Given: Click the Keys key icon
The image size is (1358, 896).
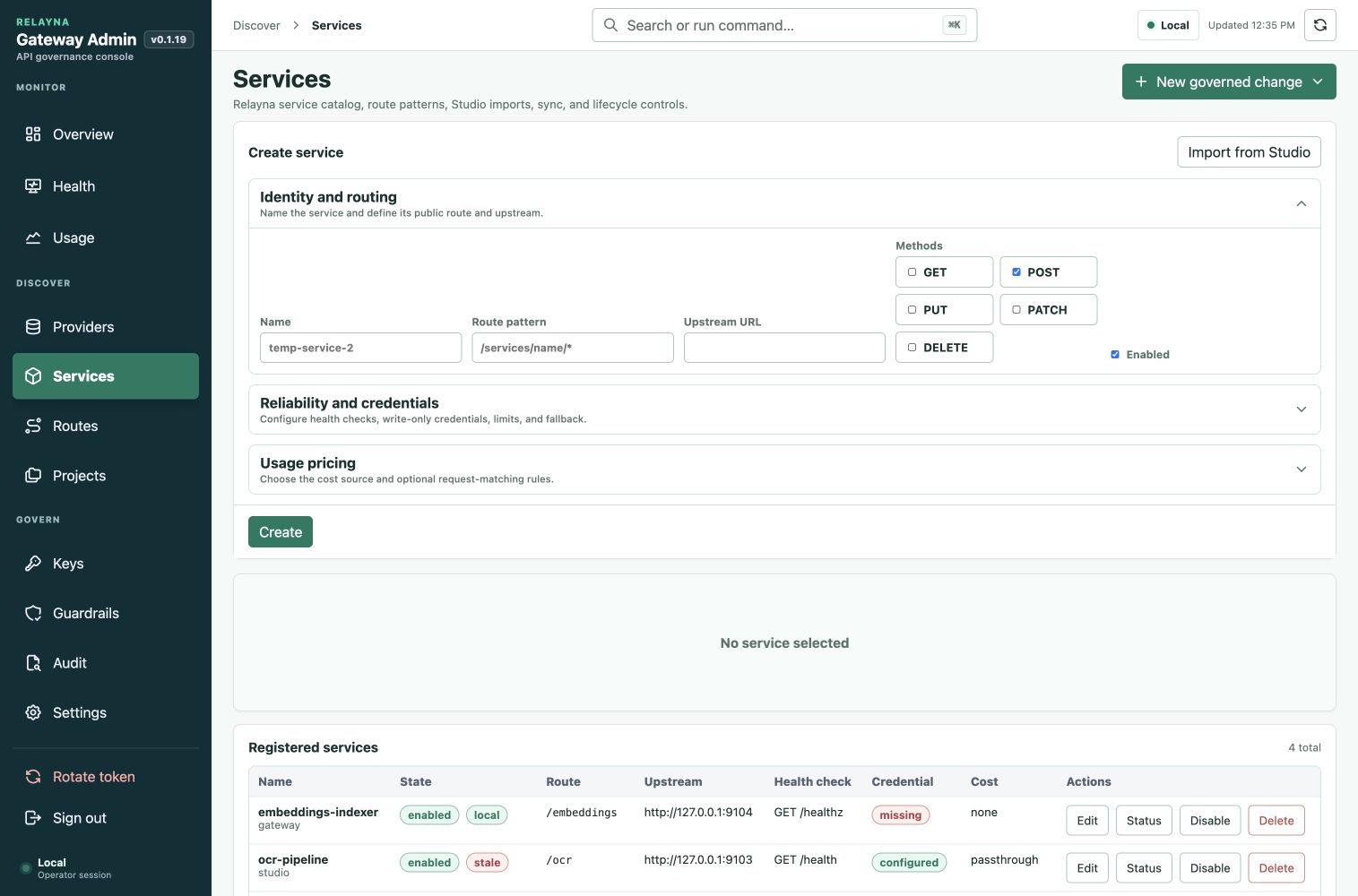Looking at the screenshot, I should pyautogui.click(x=33, y=564).
